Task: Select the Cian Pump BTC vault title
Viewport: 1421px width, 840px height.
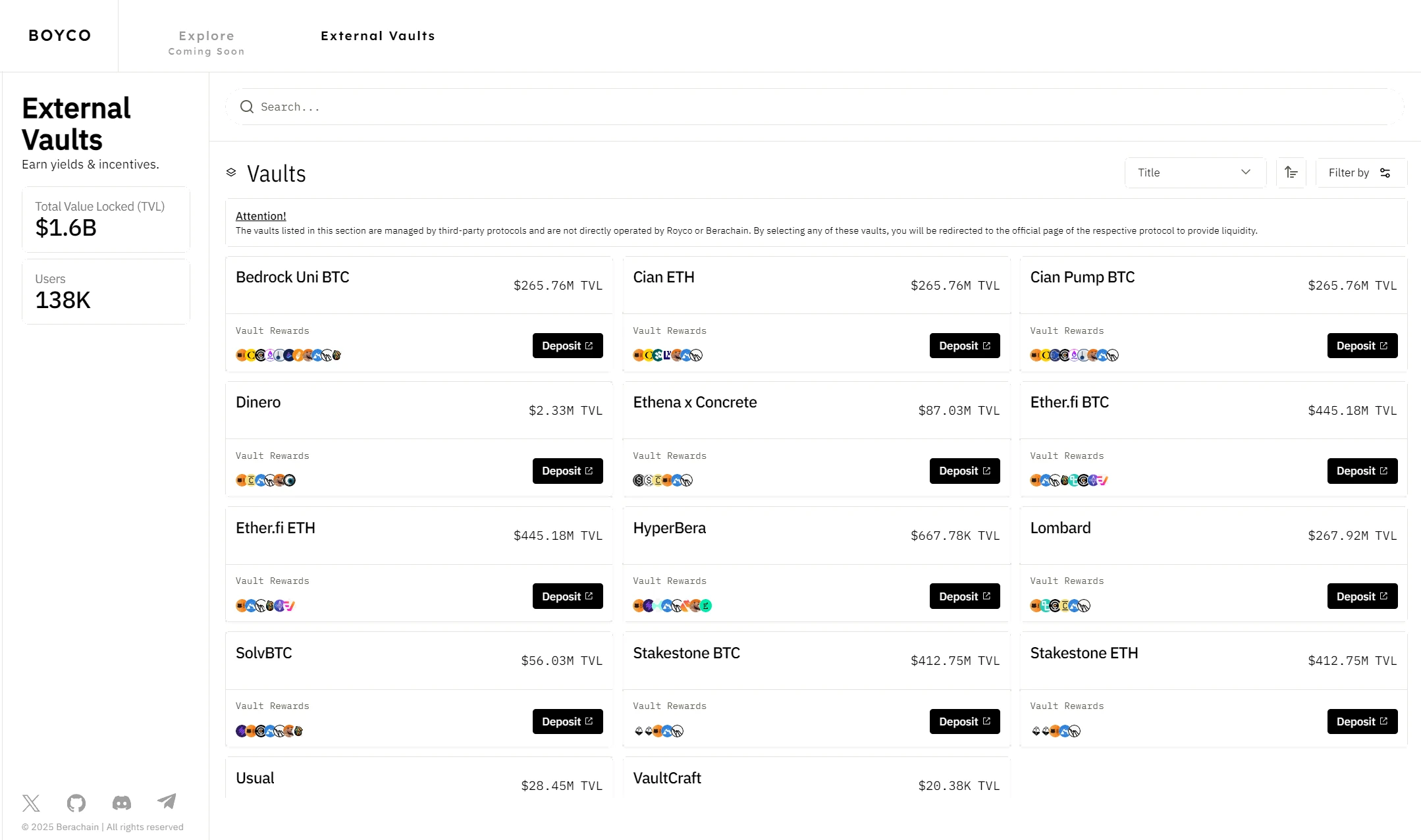Action: click(x=1083, y=277)
